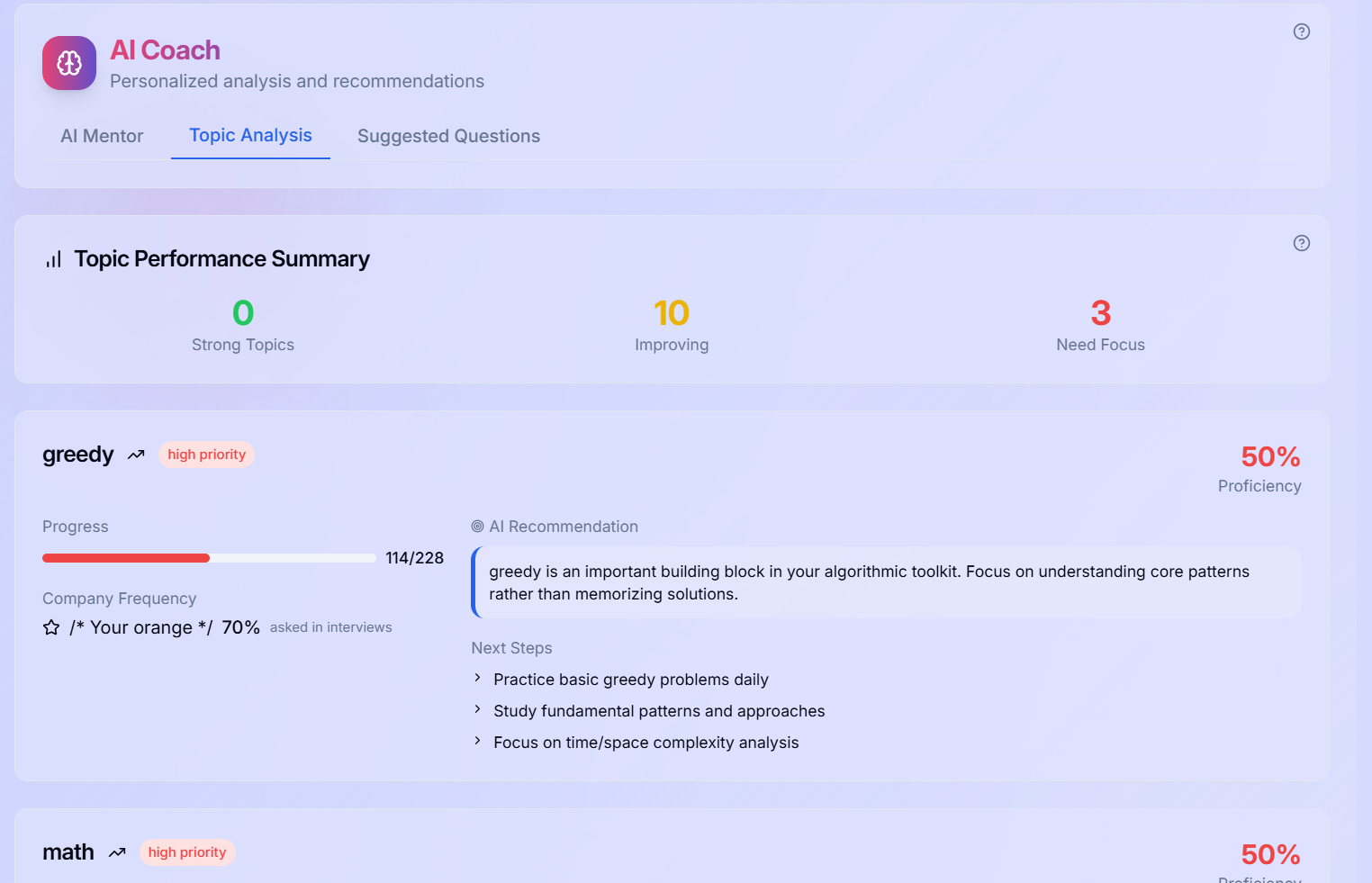Open help icon in Topic Performance Summary
The image size is (1372, 883).
point(1302,243)
